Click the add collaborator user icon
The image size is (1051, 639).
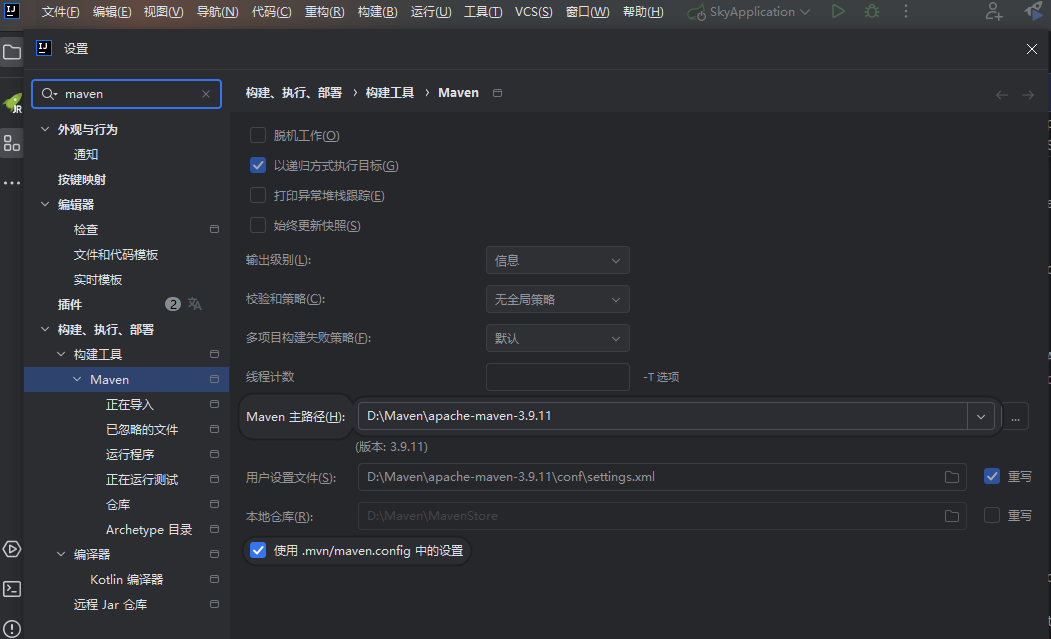click(993, 11)
